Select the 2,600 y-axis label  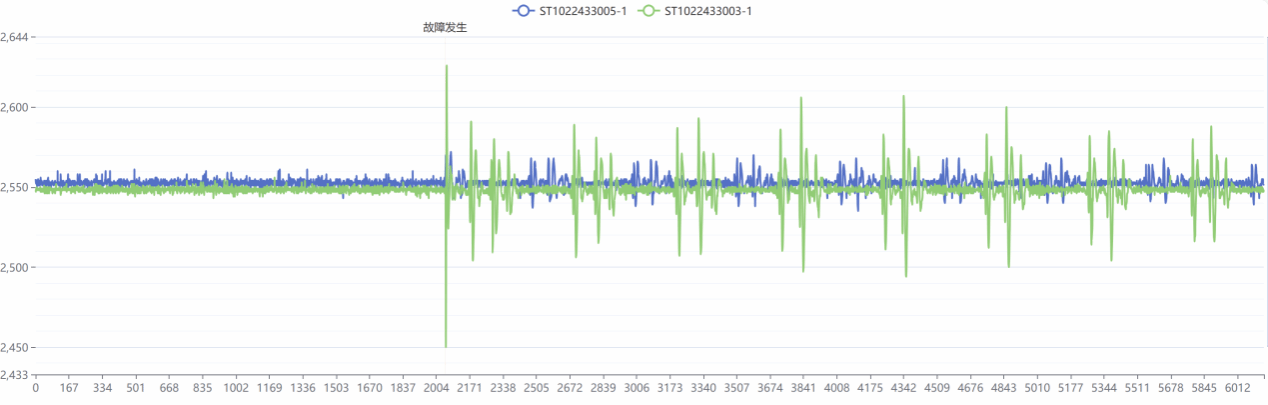click(x=15, y=107)
